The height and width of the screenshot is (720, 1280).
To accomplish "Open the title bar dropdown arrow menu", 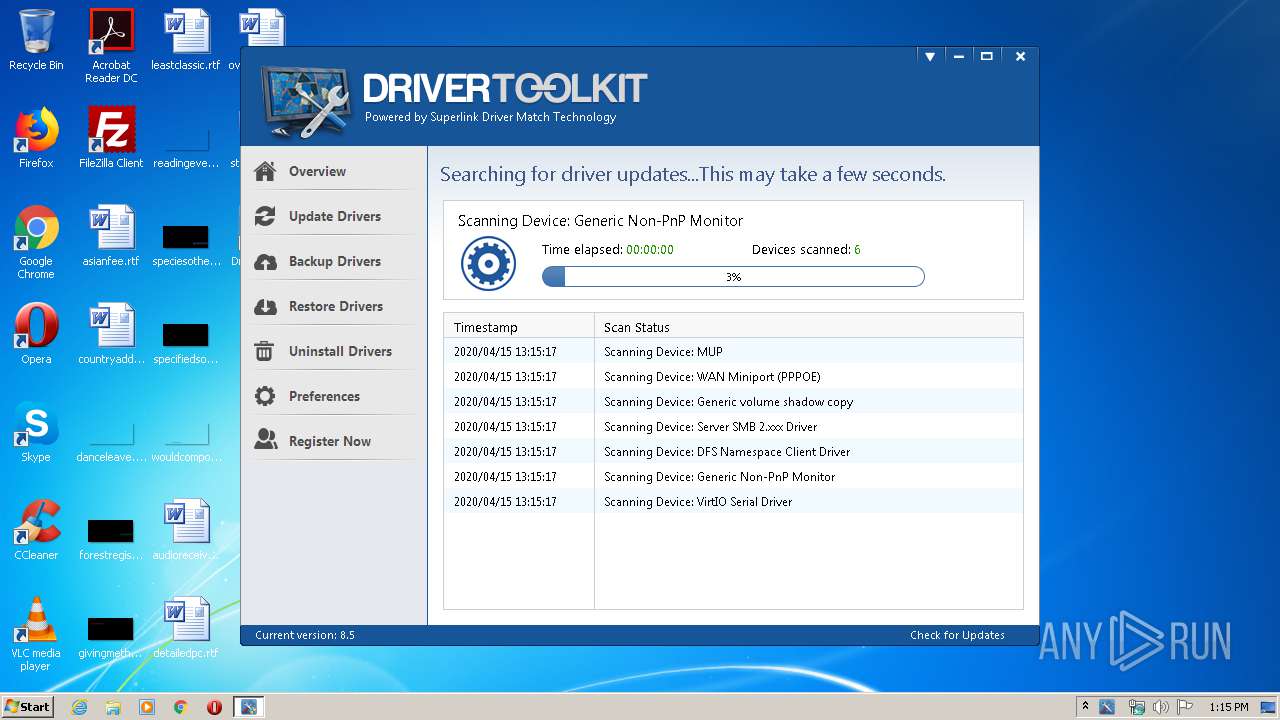I will (930, 57).
